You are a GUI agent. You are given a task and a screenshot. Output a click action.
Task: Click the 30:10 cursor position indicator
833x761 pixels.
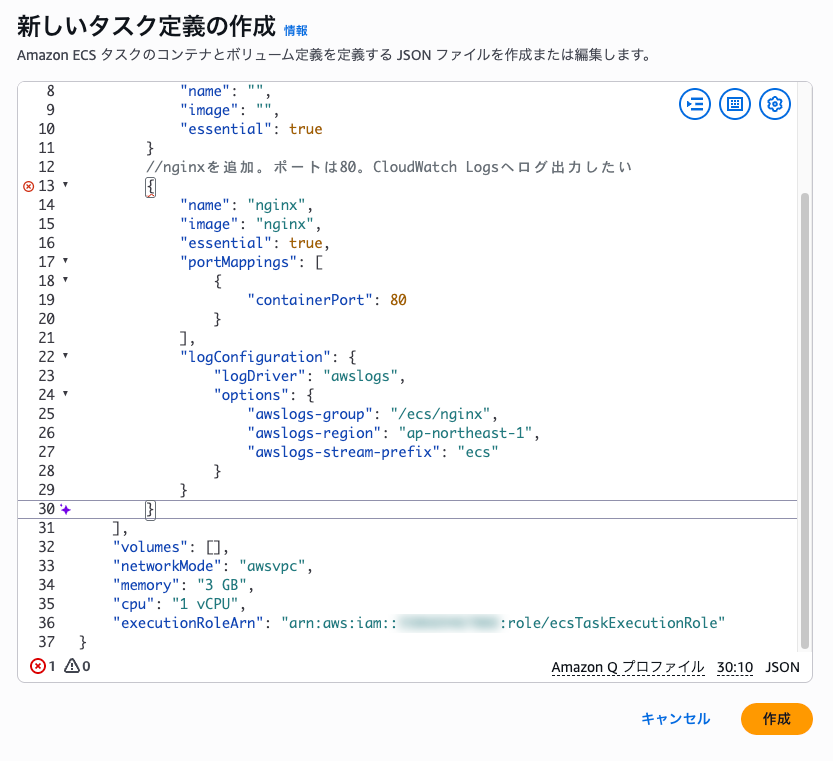(735, 667)
